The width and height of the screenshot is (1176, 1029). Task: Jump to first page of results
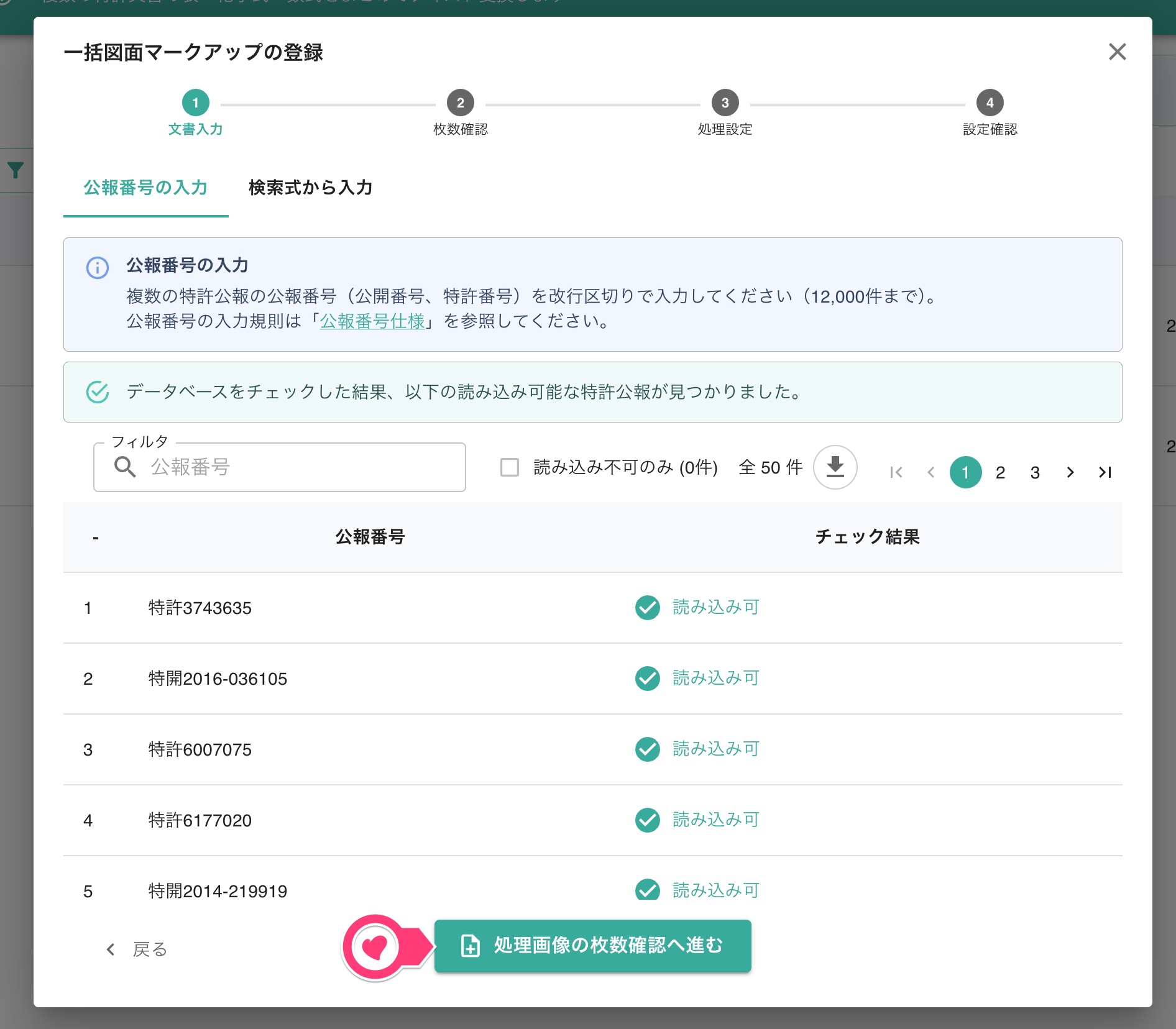(896, 472)
